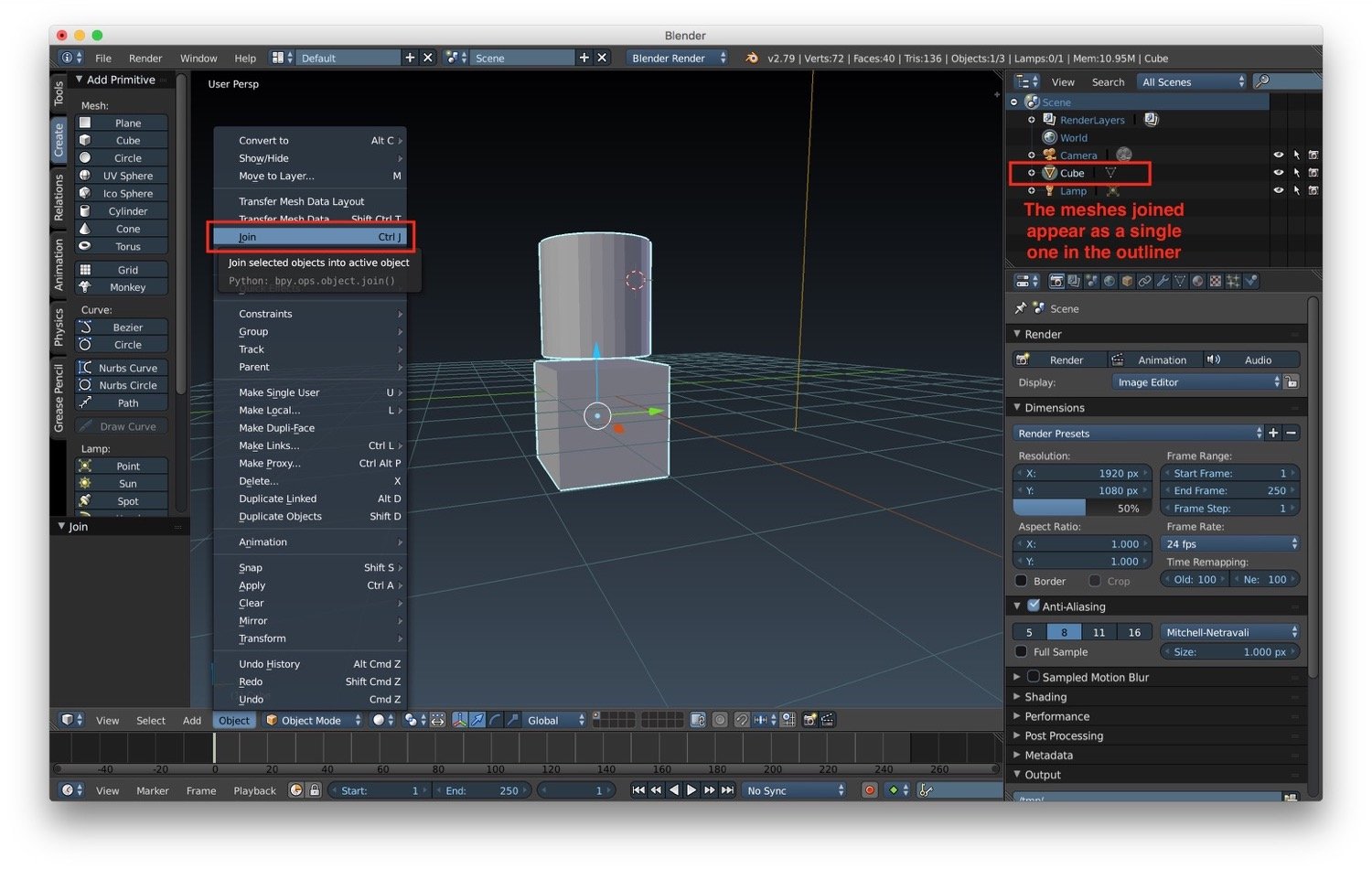This screenshot has height=869, width=1372.
Task: Click the Blender logo in the info header
Action: [752, 58]
